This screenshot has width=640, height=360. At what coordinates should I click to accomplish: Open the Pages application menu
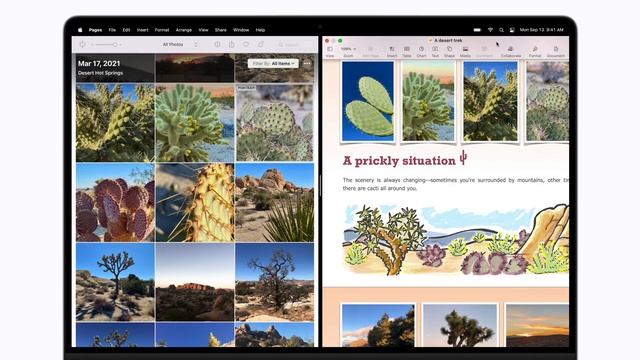pyautogui.click(x=96, y=30)
